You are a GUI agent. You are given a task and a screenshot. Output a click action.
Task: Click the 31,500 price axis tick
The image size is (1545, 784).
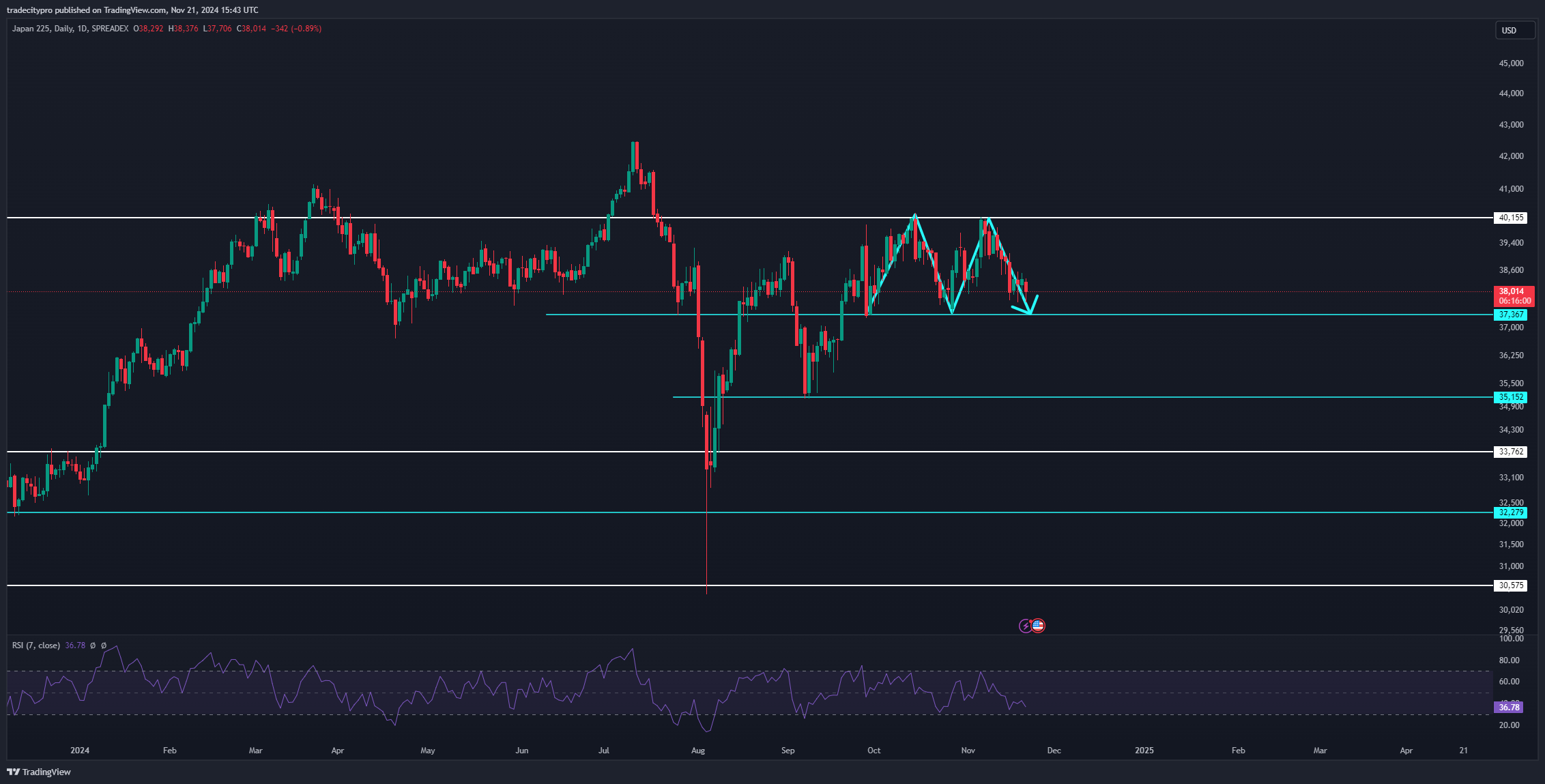(x=1511, y=545)
